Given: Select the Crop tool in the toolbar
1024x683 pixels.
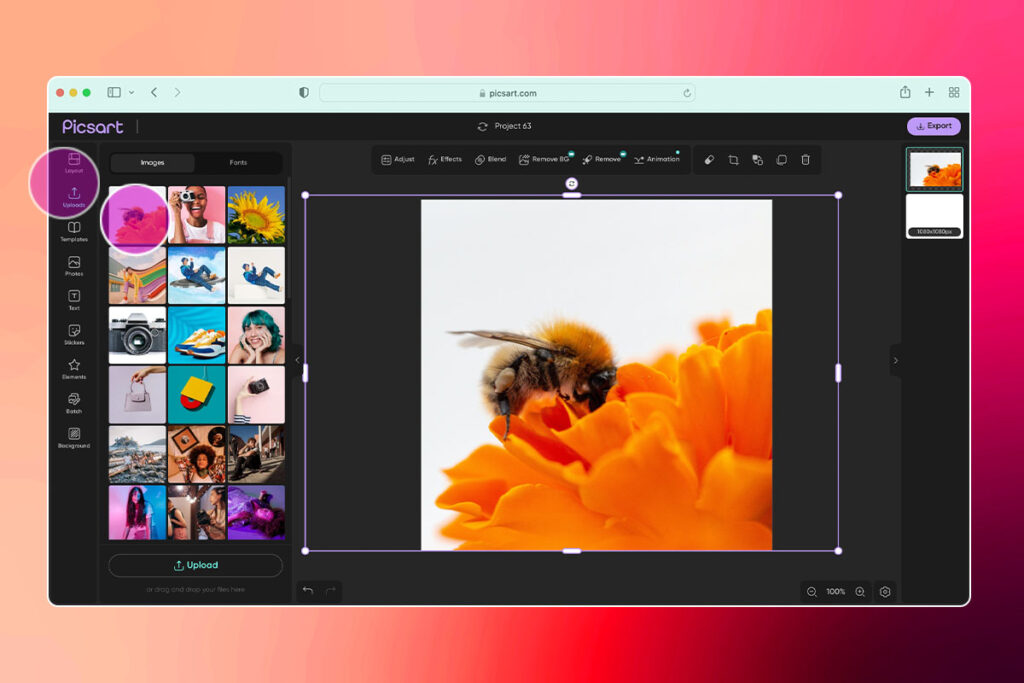Looking at the screenshot, I should coord(733,160).
